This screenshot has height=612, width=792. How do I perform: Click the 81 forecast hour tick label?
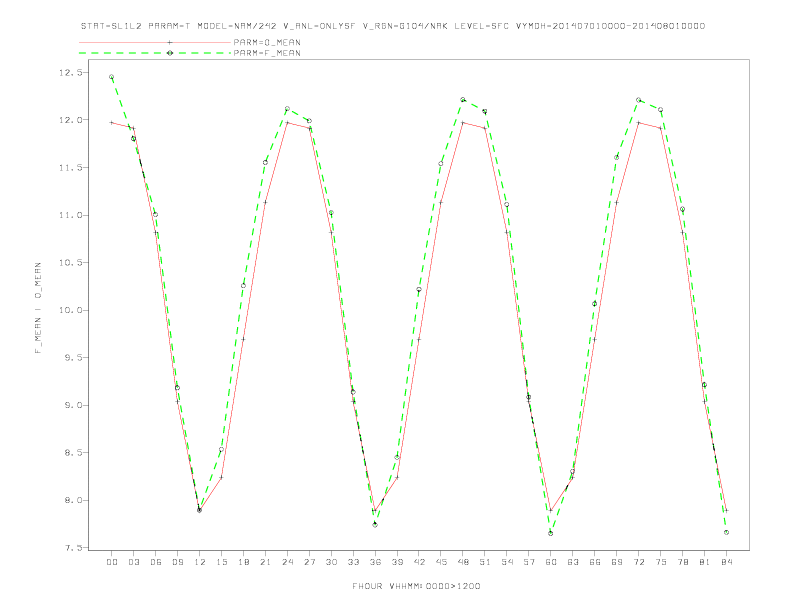[x=705, y=562]
